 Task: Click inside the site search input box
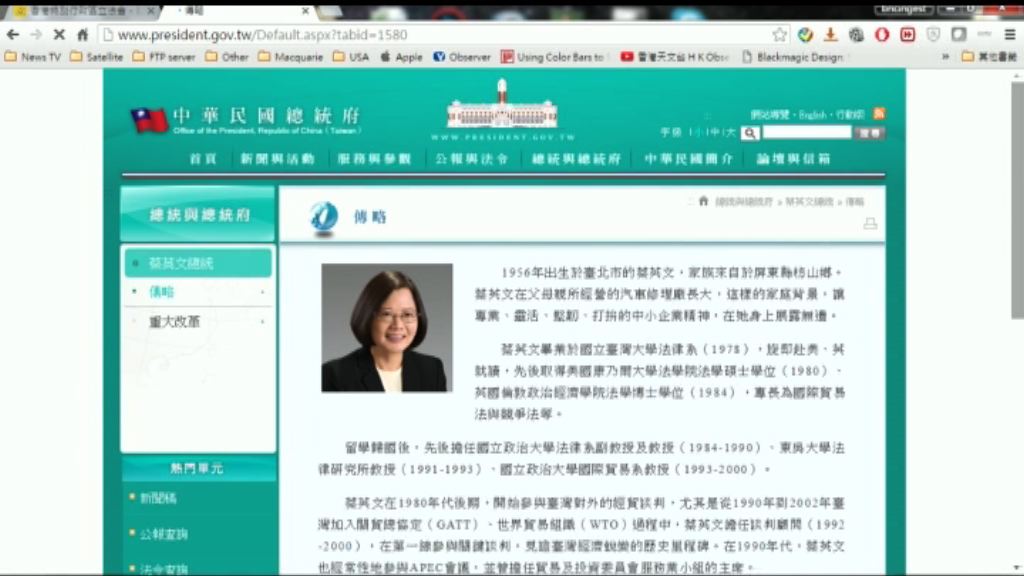(805, 131)
